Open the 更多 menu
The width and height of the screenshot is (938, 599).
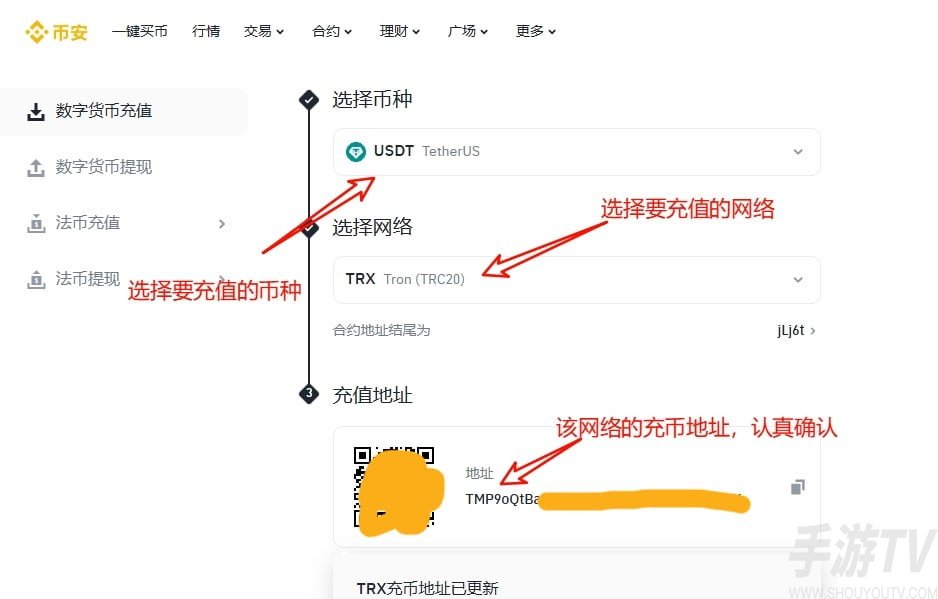(x=535, y=31)
